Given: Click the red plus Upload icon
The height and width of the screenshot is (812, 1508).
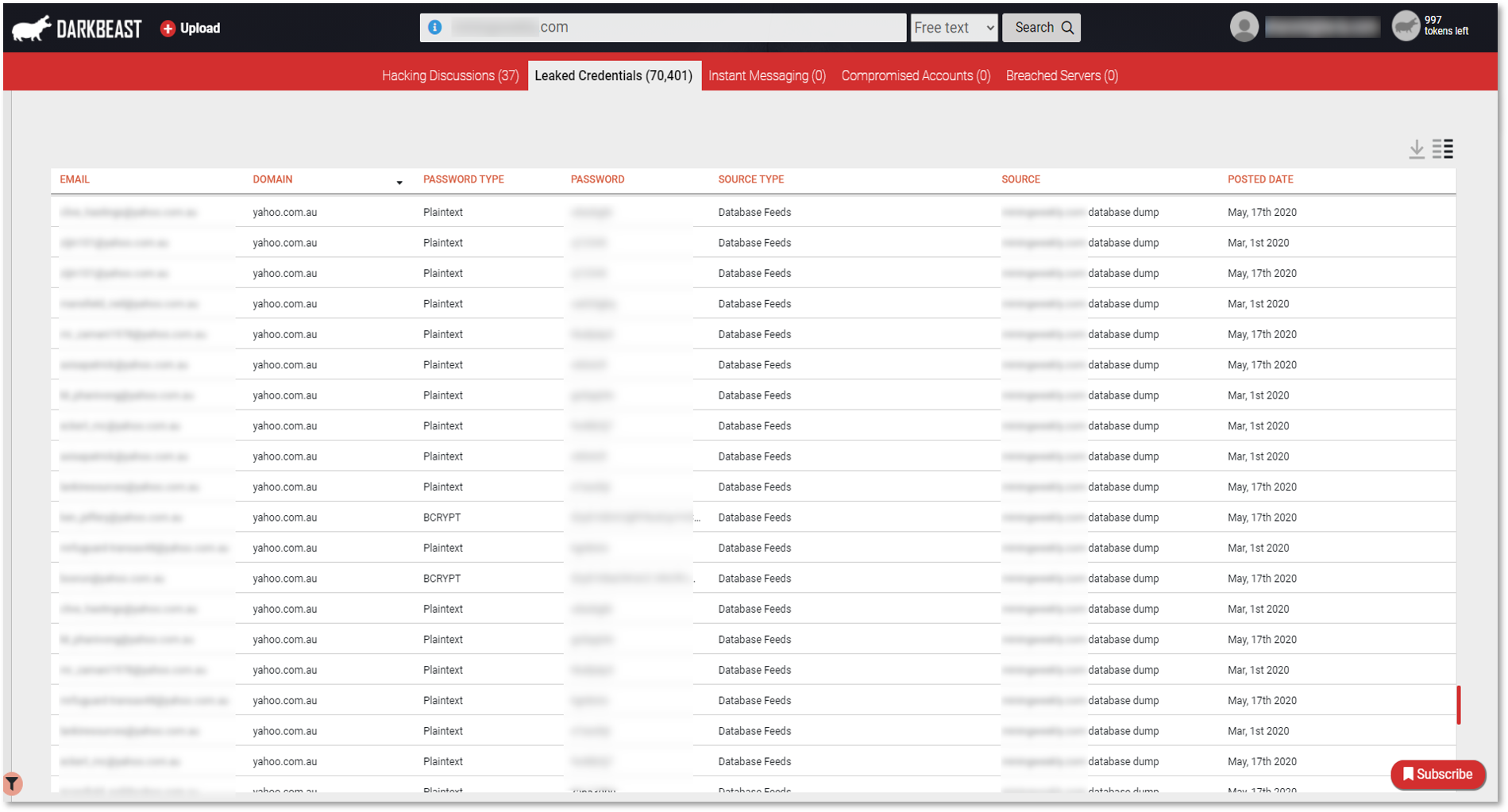Looking at the screenshot, I should (168, 29).
